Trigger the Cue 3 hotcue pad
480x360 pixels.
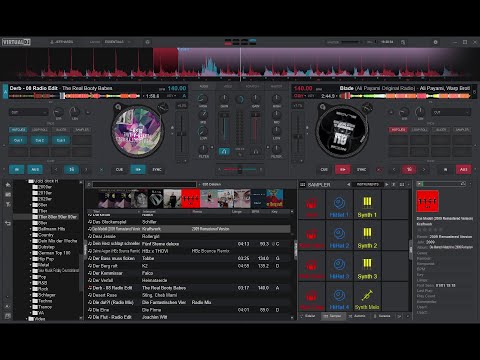(61, 140)
